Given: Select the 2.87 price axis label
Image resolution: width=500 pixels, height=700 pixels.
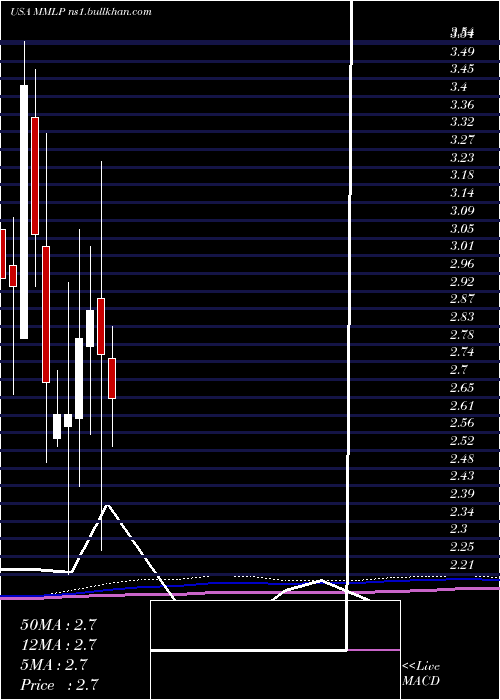Looking at the screenshot, I should click(x=462, y=299).
